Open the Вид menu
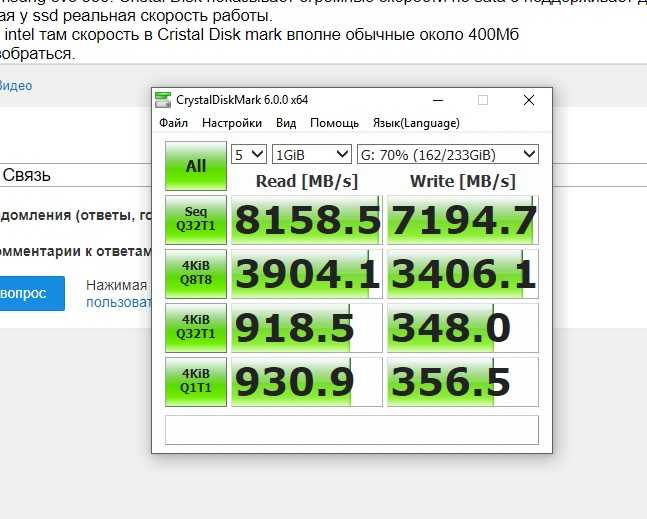The width and height of the screenshot is (647, 519). pyautogui.click(x=286, y=123)
